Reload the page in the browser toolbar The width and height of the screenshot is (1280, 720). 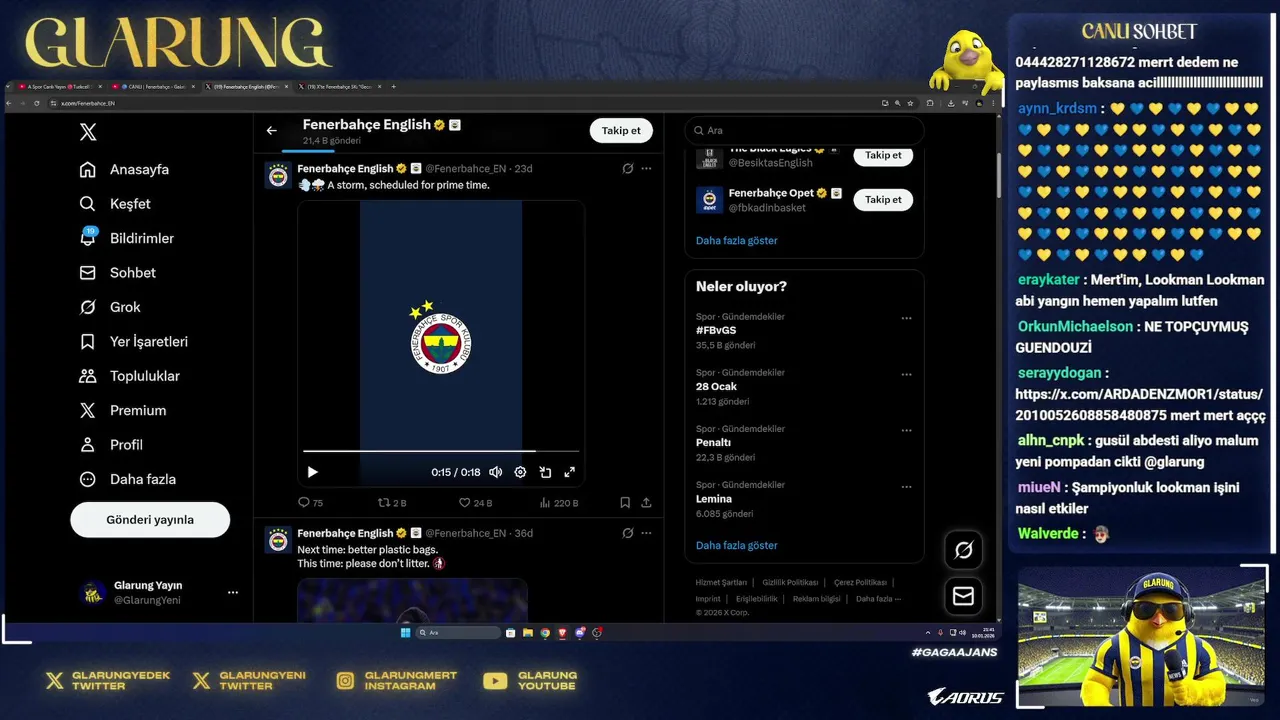pos(37,103)
